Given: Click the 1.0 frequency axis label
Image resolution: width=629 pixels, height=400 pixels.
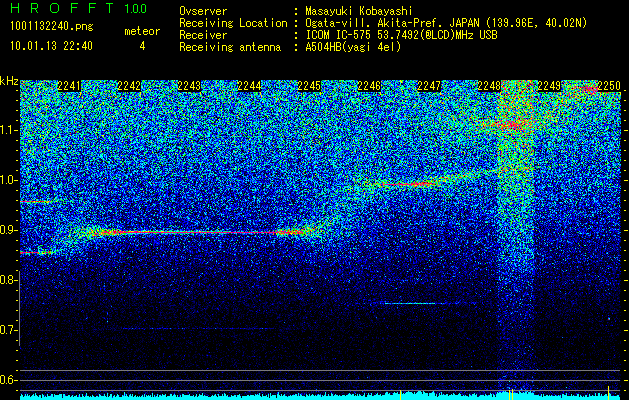Looking at the screenshot, I should coord(8,180).
